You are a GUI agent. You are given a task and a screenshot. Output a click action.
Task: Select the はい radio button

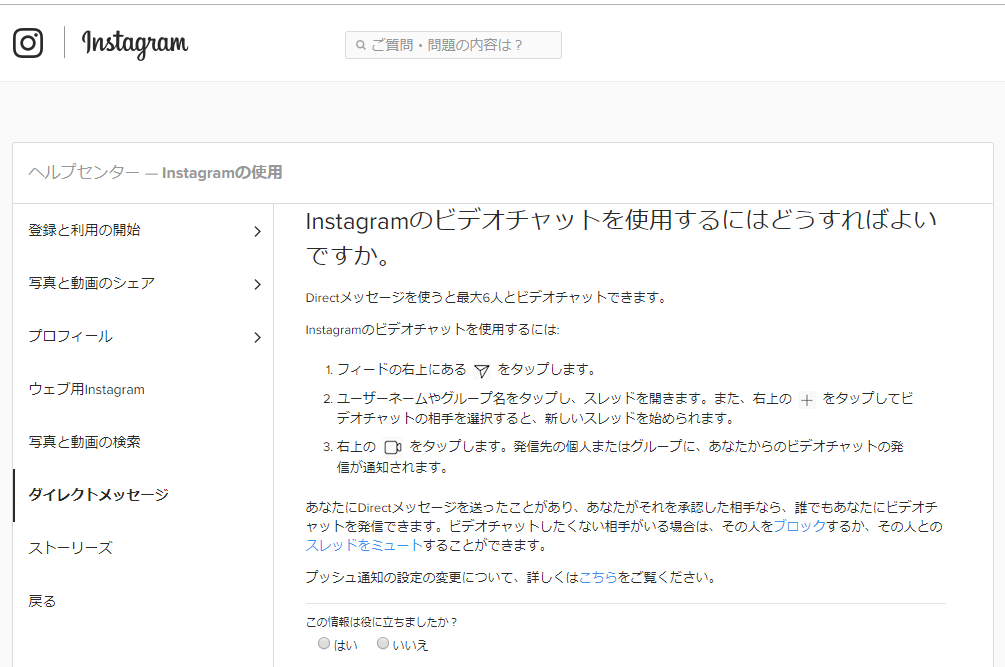tap(324, 643)
